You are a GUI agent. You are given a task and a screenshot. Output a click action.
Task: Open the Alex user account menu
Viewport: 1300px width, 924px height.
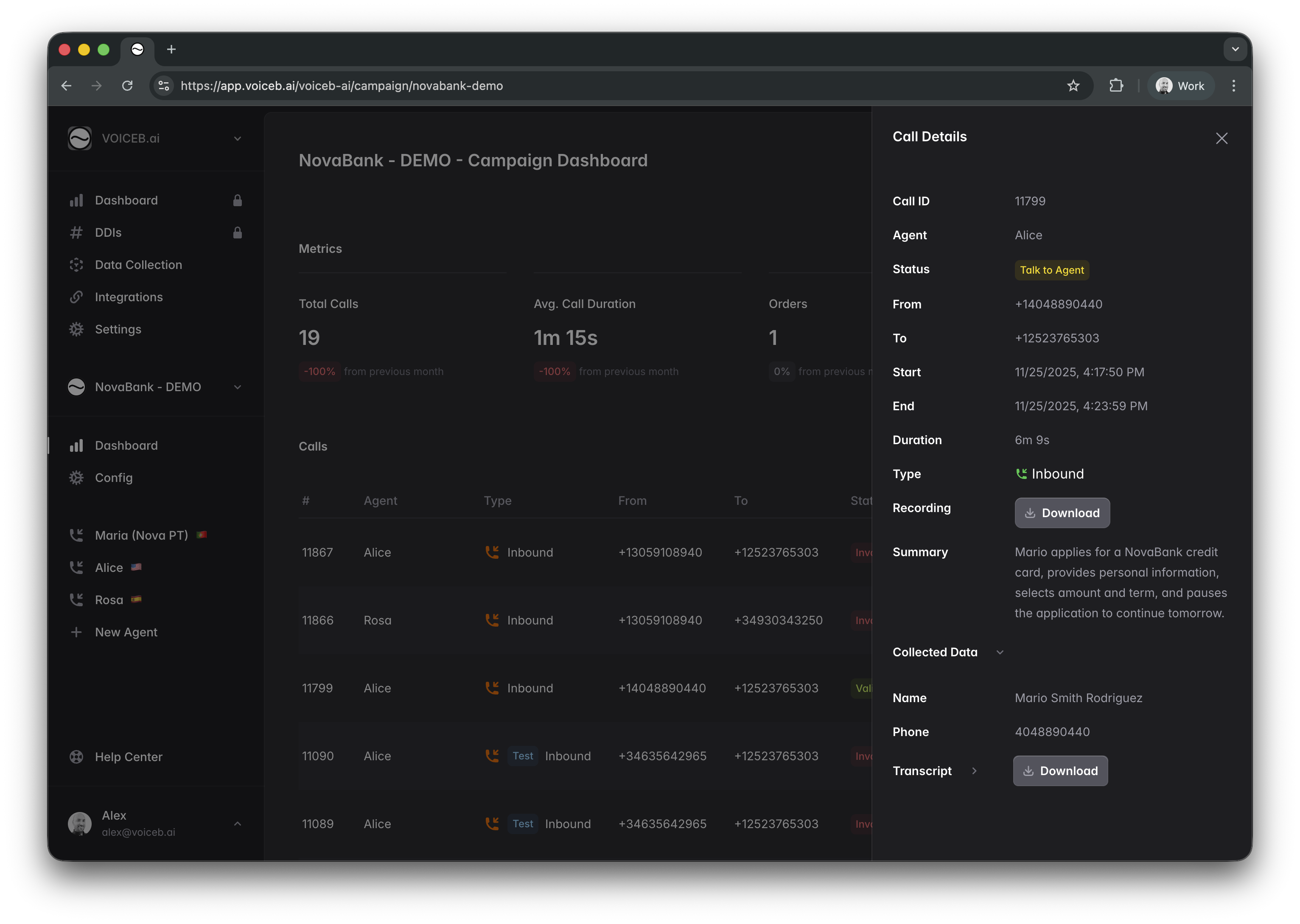[237, 823]
